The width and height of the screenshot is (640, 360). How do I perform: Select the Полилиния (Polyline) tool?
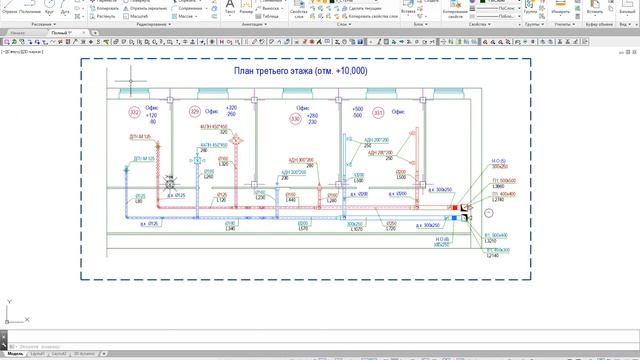tap(30, 7)
